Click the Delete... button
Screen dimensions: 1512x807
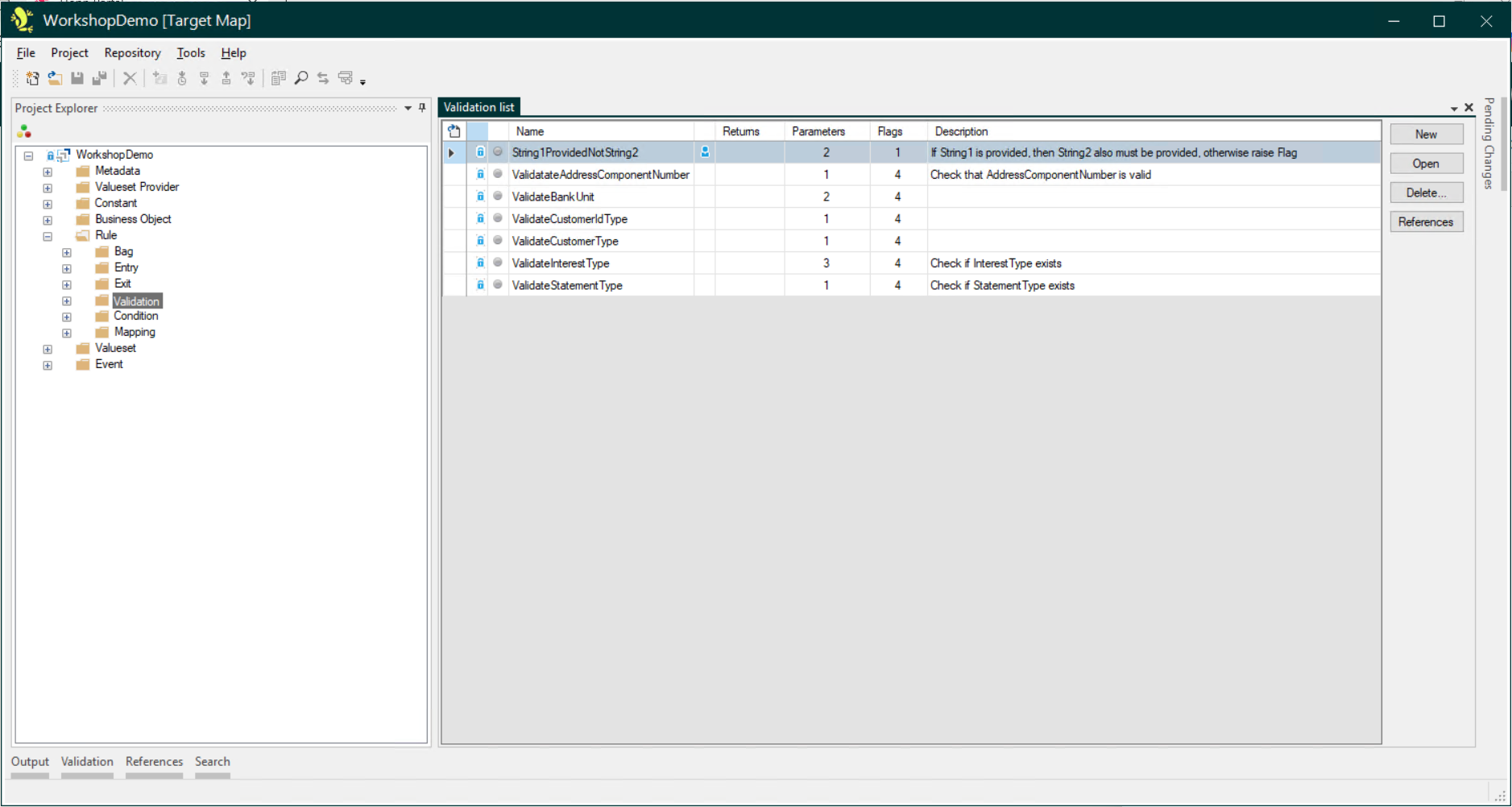[x=1426, y=192]
